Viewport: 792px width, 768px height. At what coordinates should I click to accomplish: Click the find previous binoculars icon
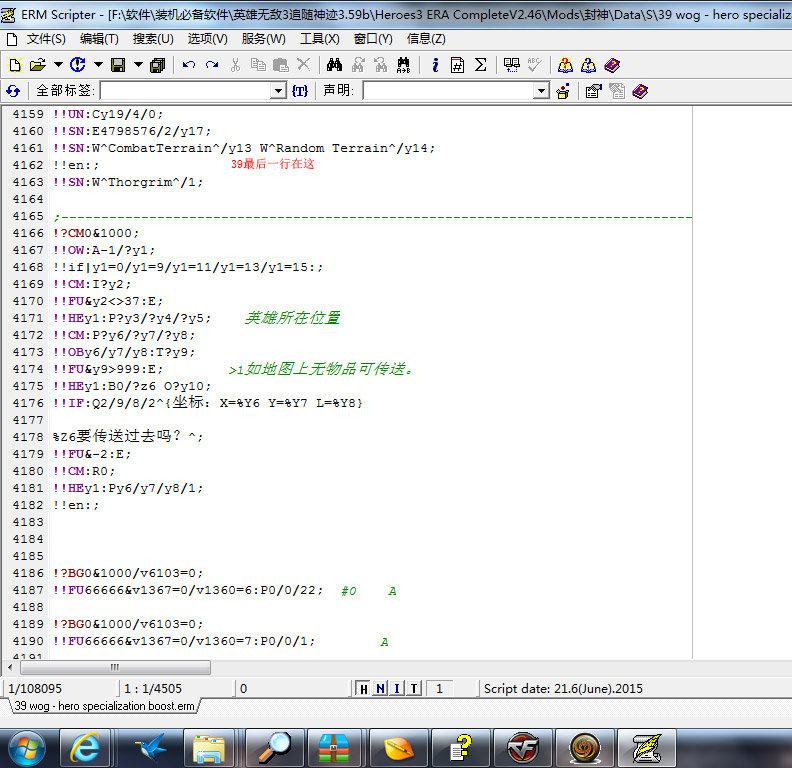pyautogui.click(x=358, y=65)
